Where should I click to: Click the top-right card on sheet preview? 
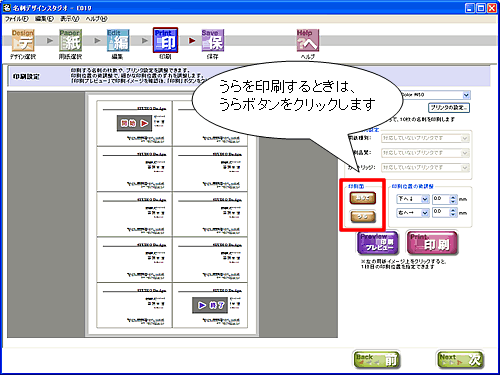pos(210,123)
